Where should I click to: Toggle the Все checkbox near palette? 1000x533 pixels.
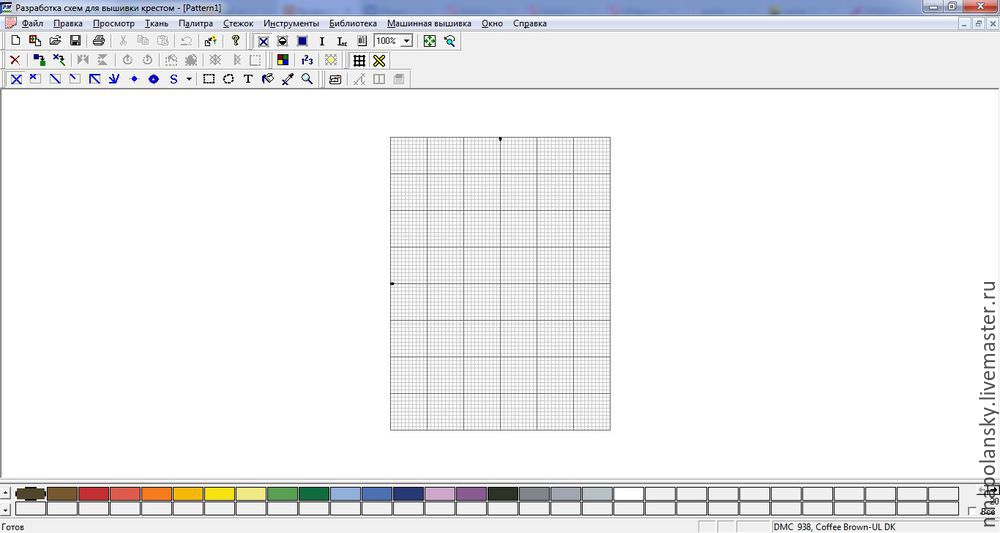click(972, 511)
